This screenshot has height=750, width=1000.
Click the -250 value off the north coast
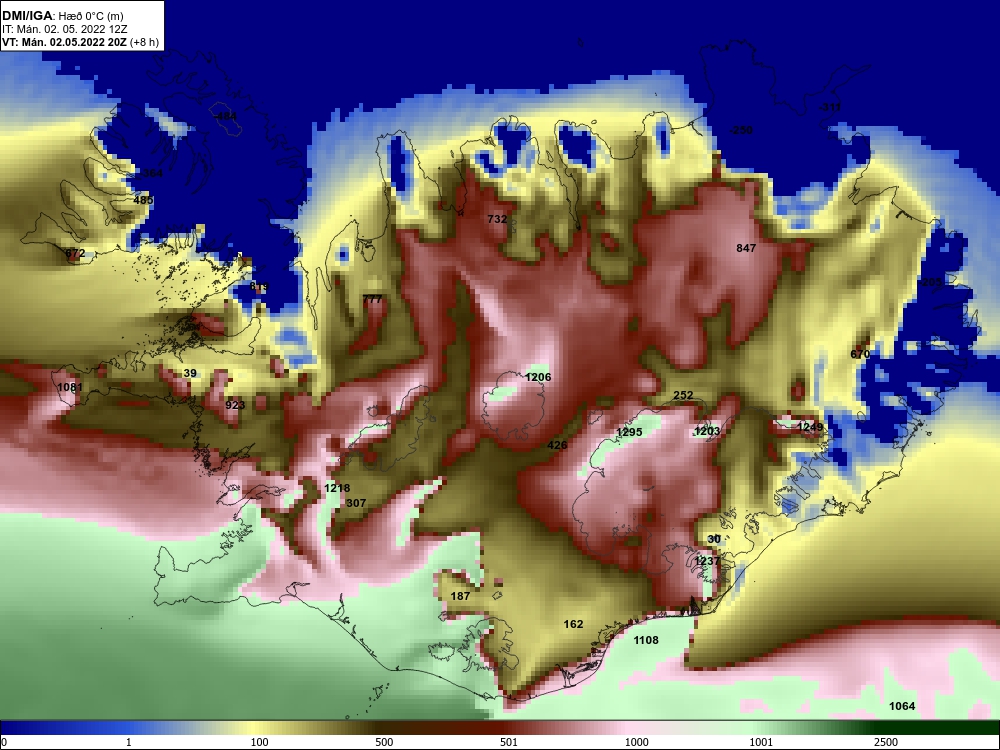(741, 130)
